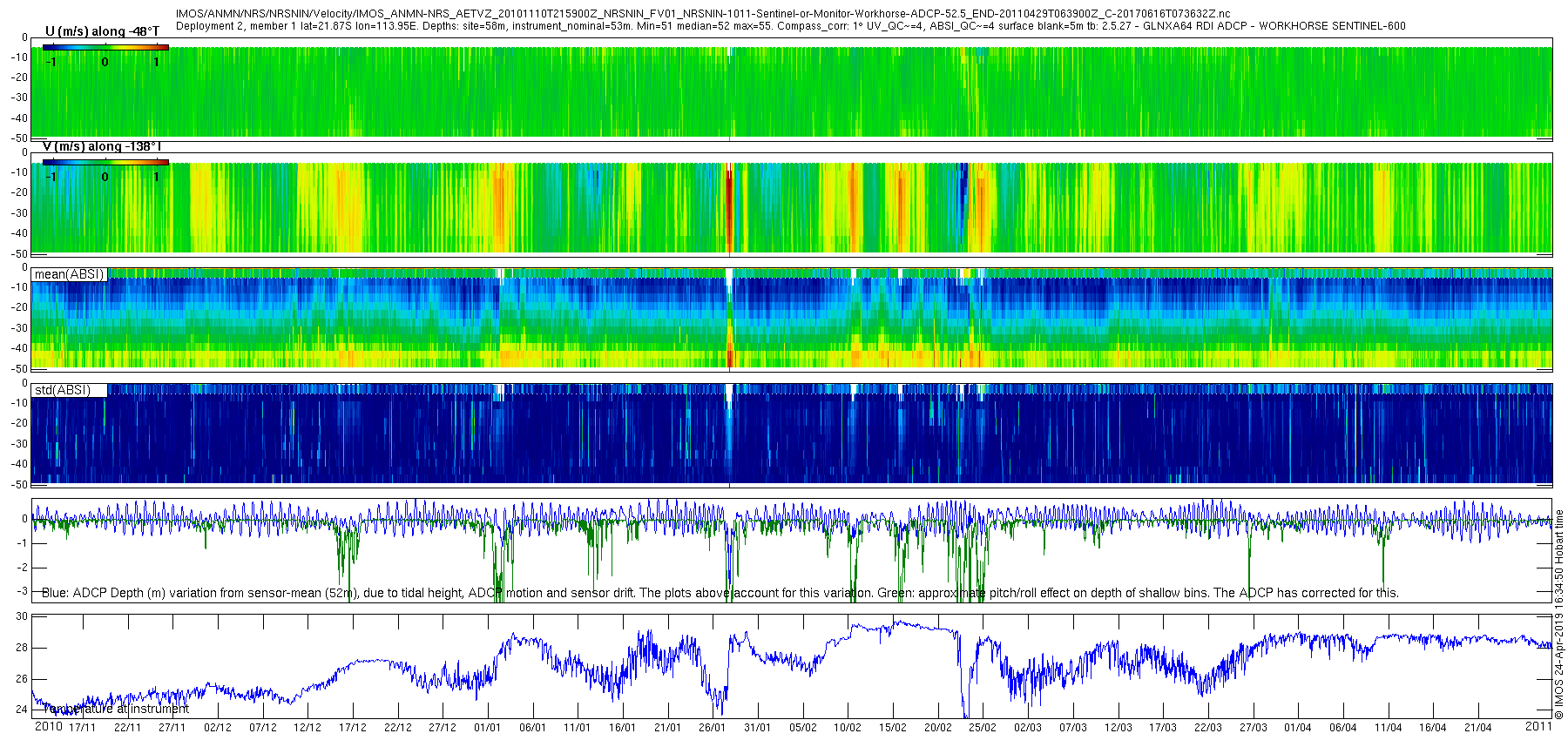Click the 'mean(ABSI)' panel label
Screen dimensions: 1568x740
pyautogui.click(x=69, y=274)
